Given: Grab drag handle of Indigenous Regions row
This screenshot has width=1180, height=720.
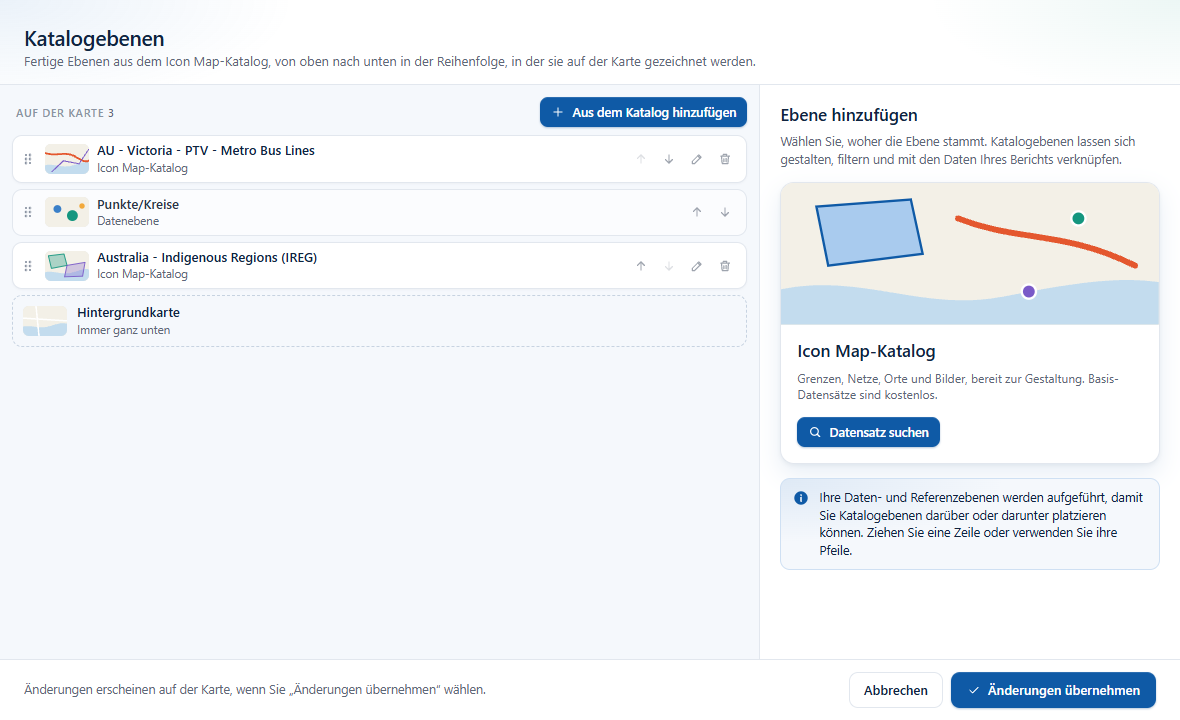Looking at the screenshot, I should [28, 266].
